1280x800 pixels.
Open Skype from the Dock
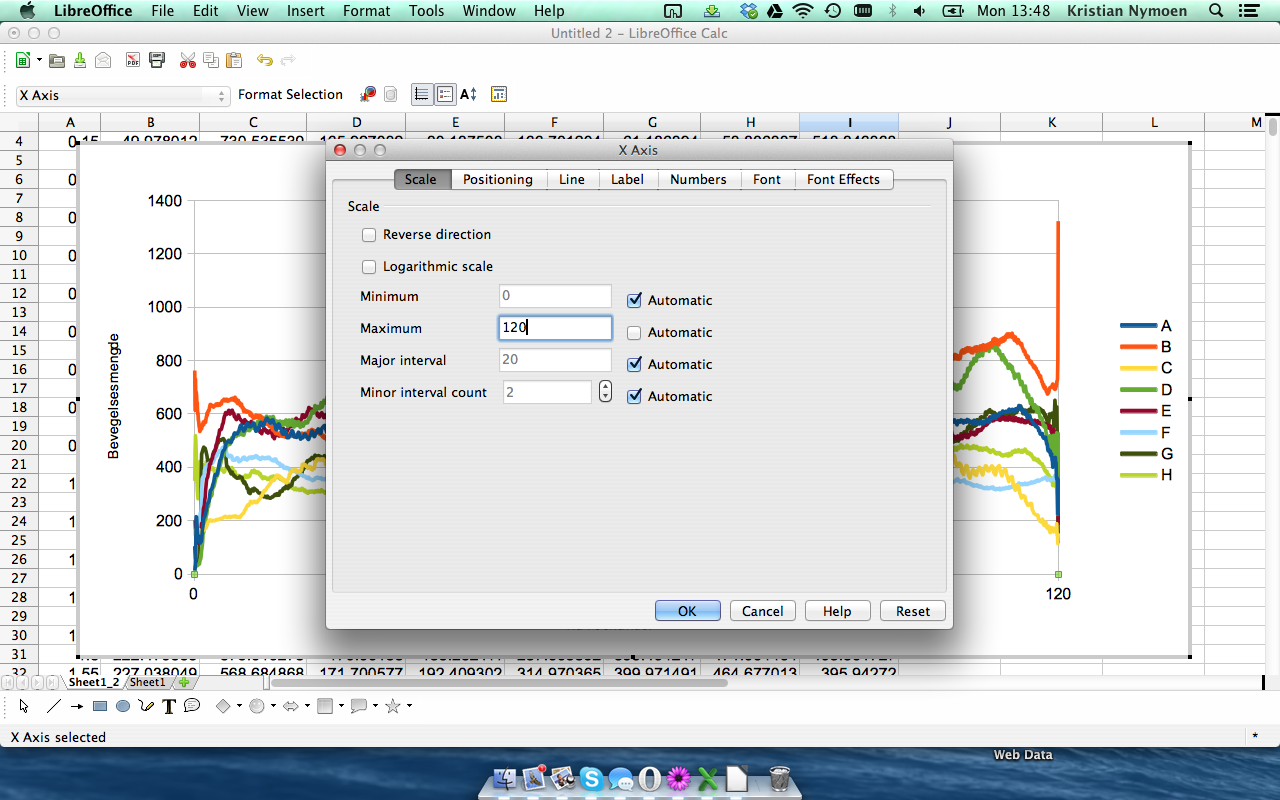point(591,778)
